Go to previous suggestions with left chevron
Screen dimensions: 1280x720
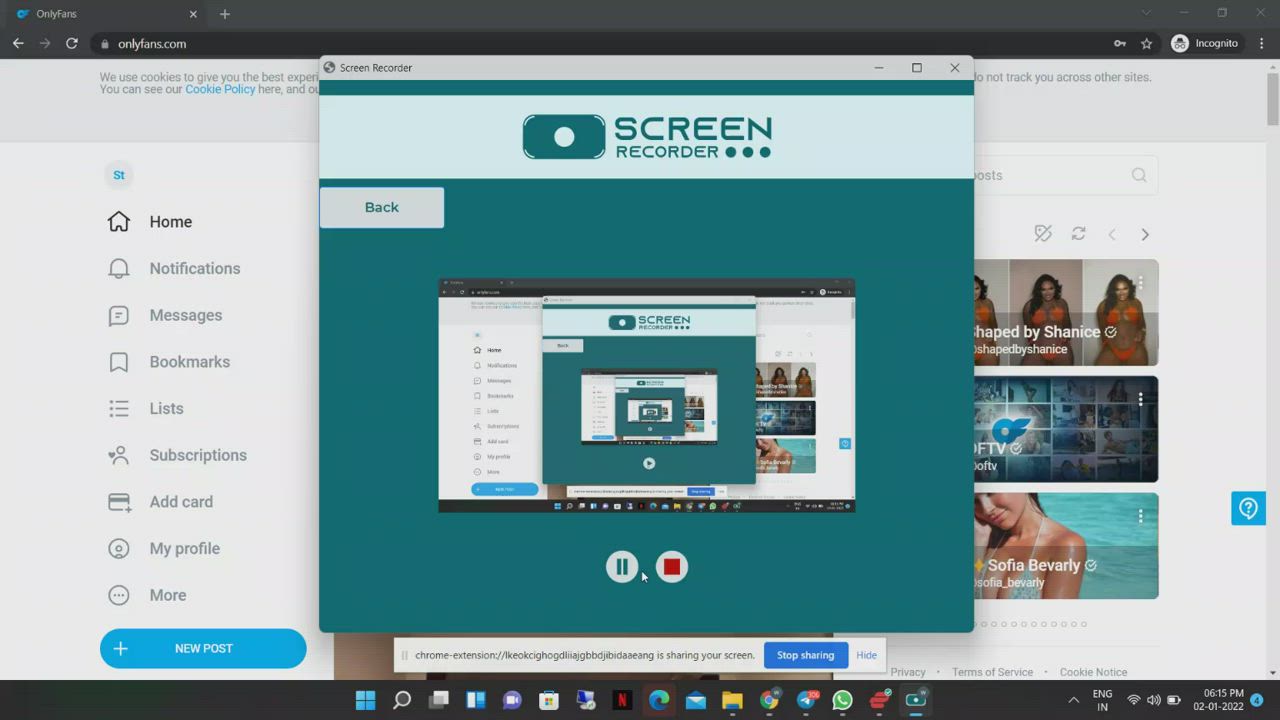tap(1112, 234)
